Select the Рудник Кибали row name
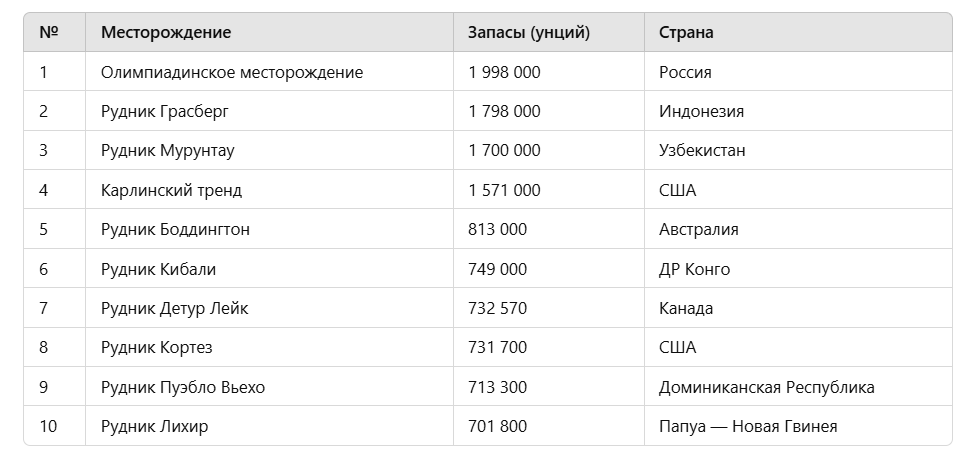The image size is (975, 452). tap(158, 269)
